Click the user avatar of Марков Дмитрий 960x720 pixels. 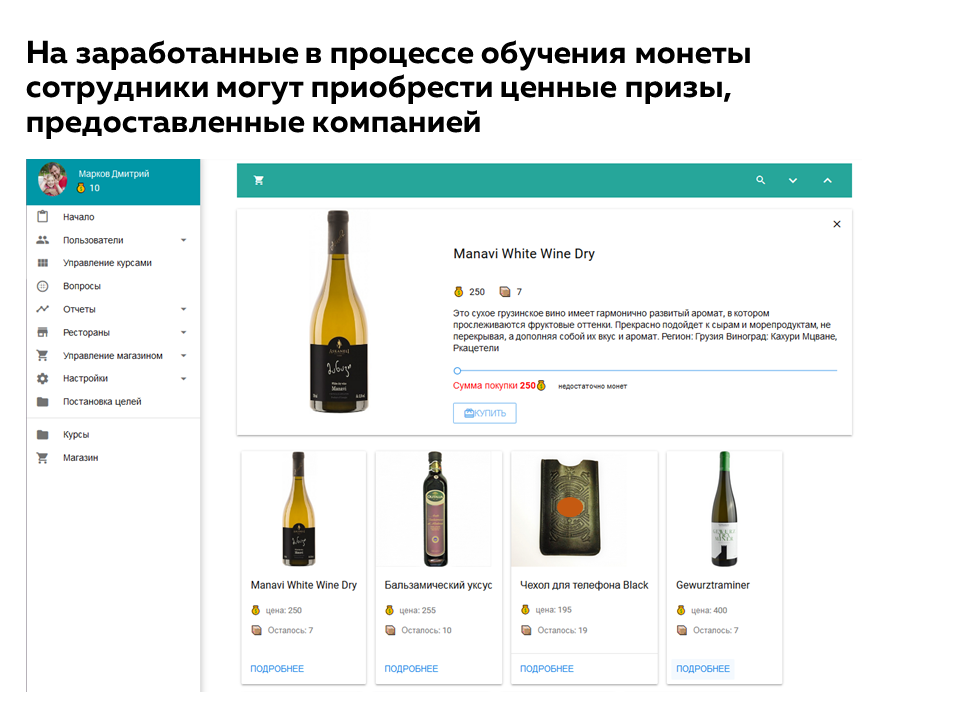[53, 179]
